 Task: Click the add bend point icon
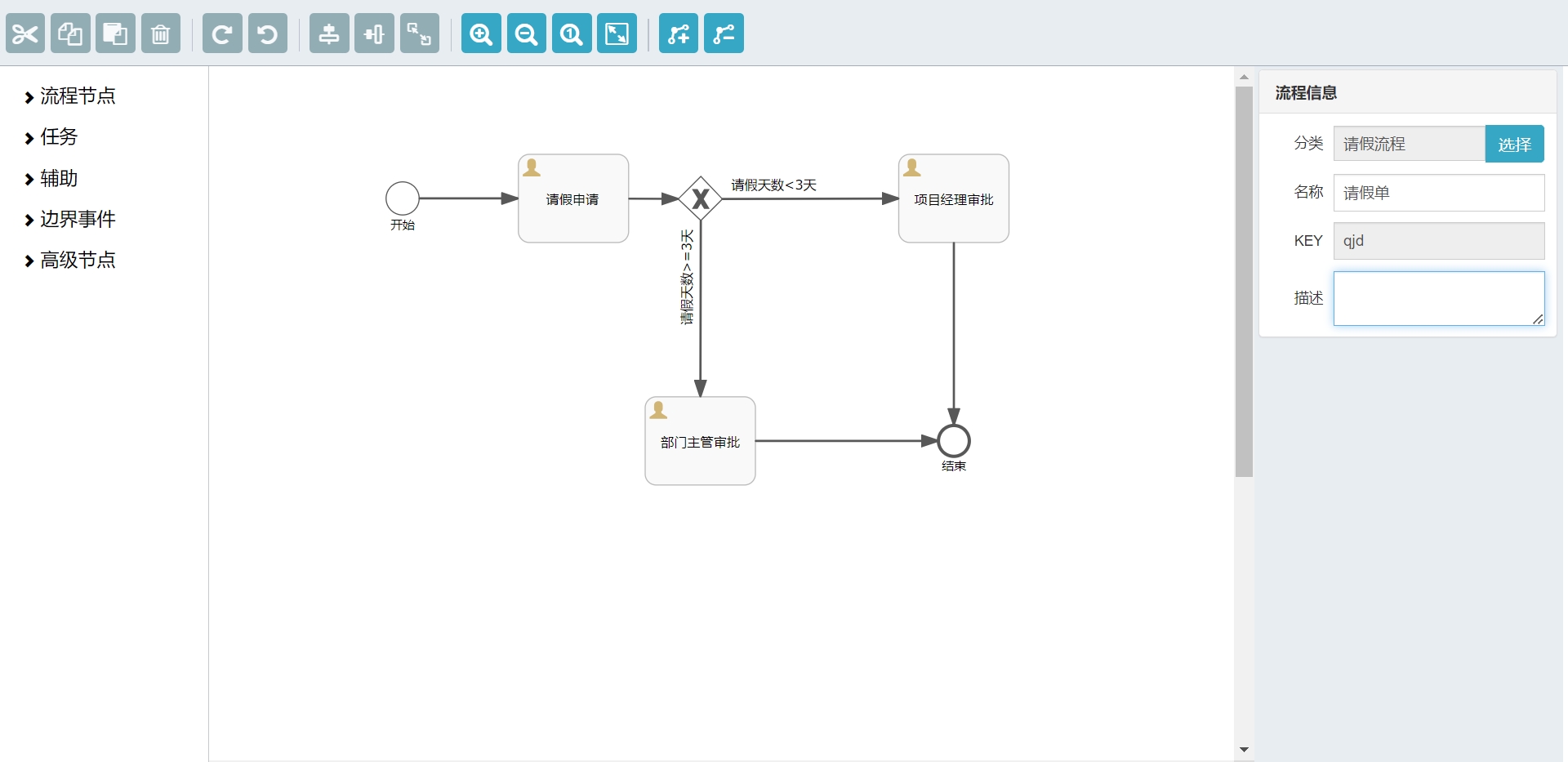tap(679, 33)
